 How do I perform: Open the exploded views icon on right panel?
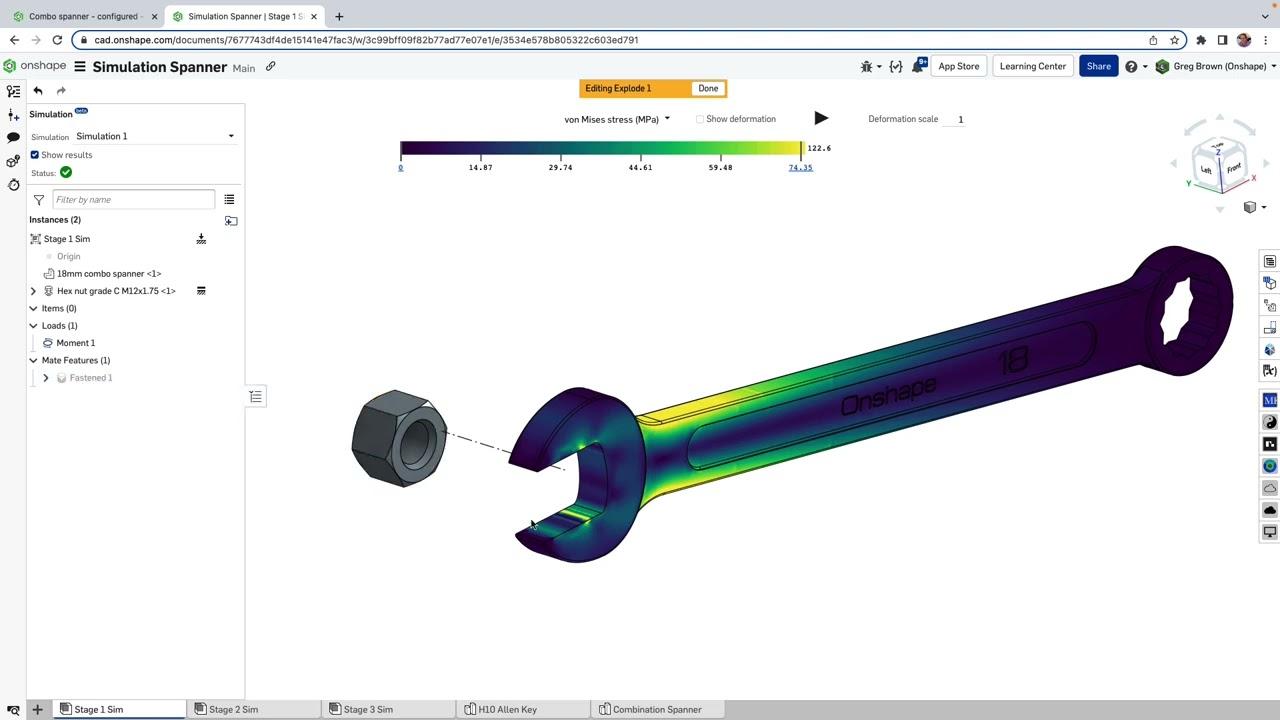(1270, 306)
